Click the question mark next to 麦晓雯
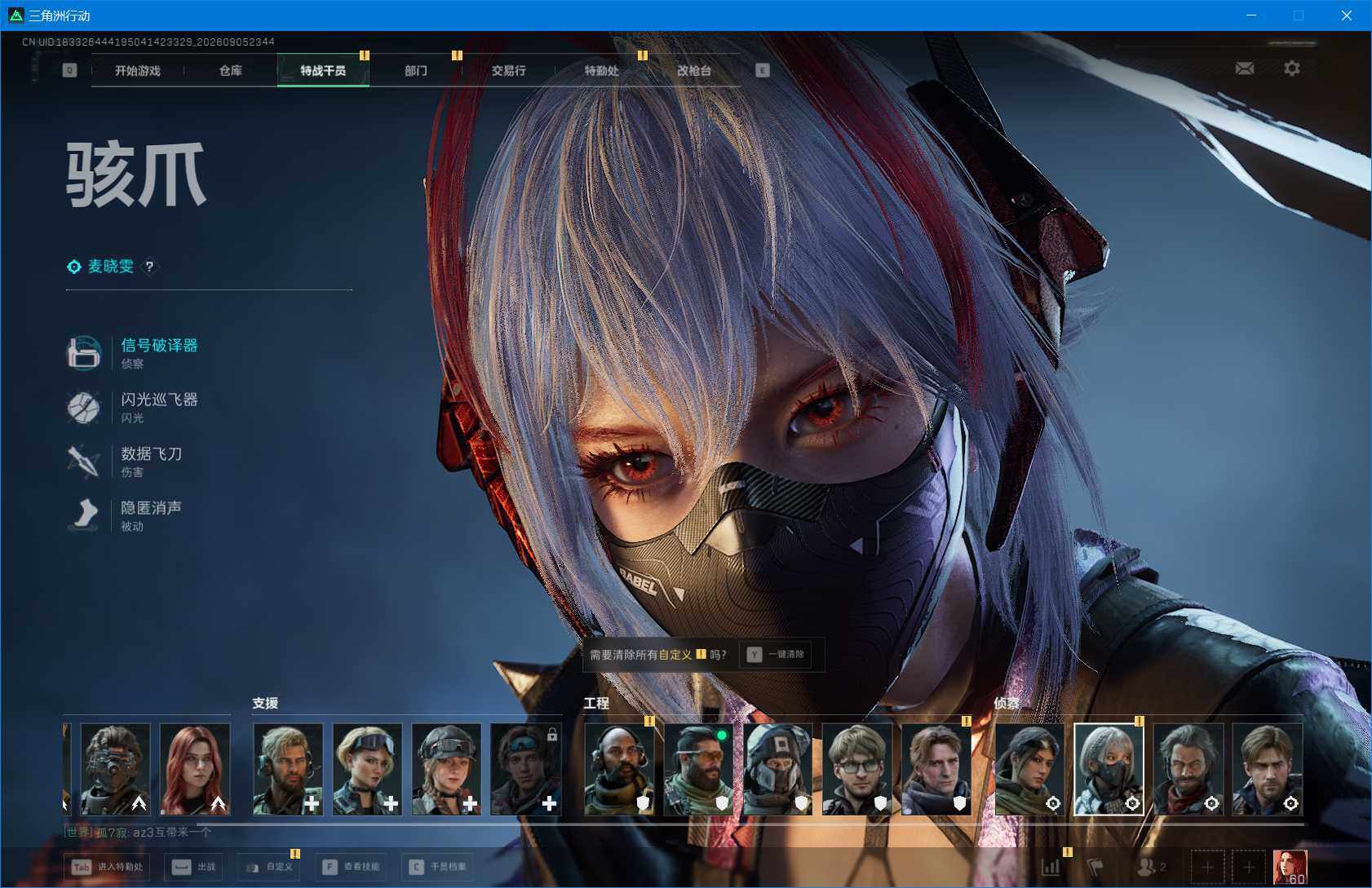 [149, 267]
